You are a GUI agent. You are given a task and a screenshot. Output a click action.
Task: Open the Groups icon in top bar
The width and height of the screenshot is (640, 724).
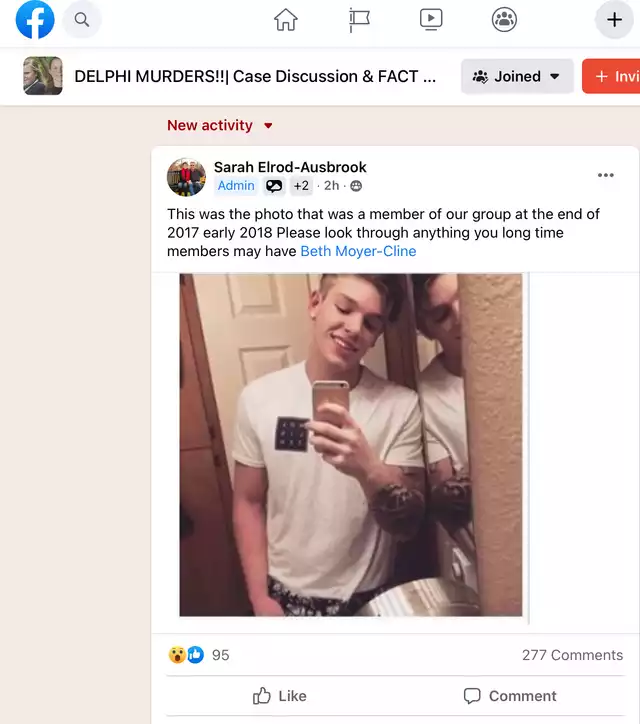pos(504,20)
